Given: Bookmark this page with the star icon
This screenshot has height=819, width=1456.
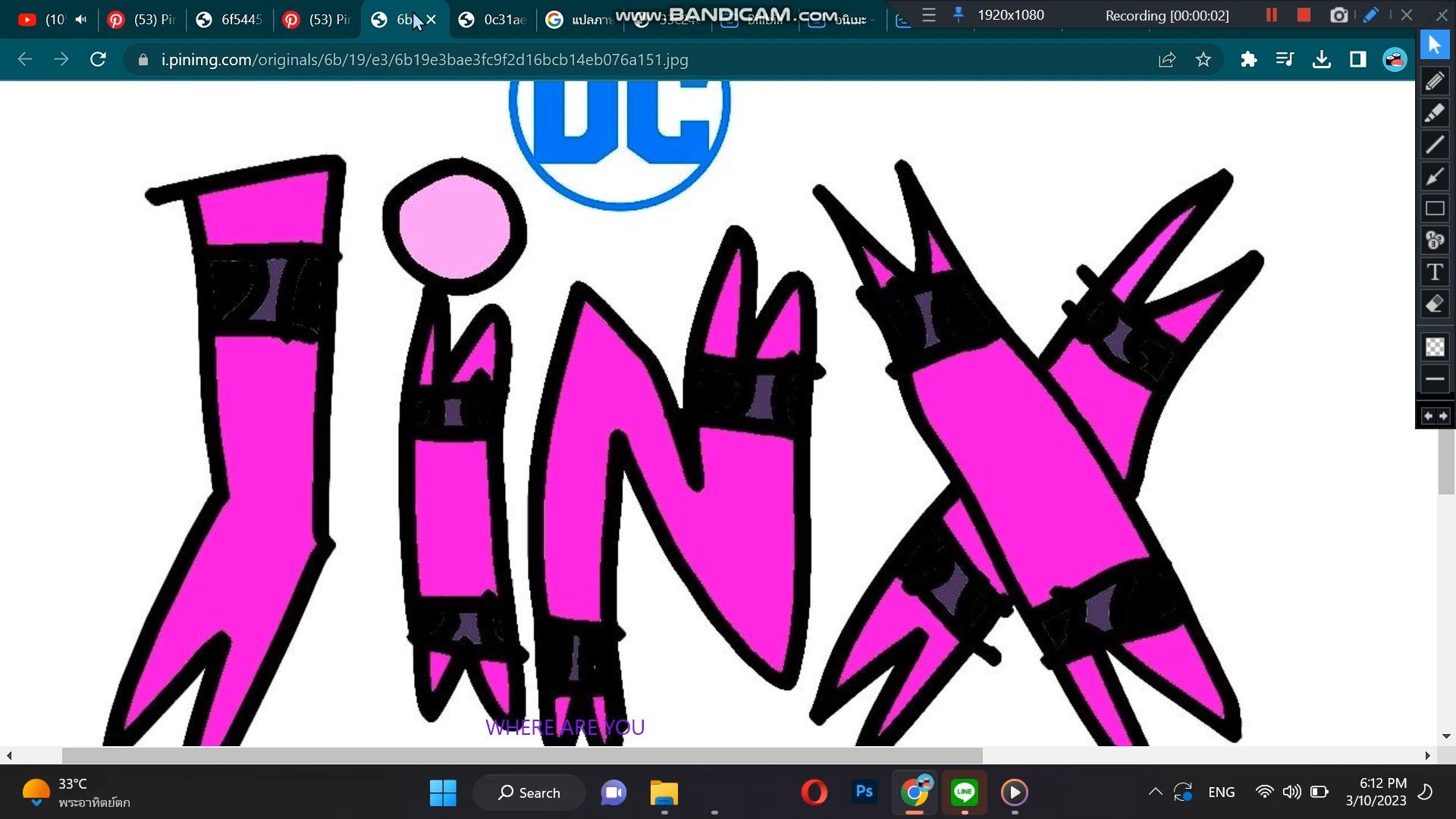Looking at the screenshot, I should click(x=1203, y=60).
